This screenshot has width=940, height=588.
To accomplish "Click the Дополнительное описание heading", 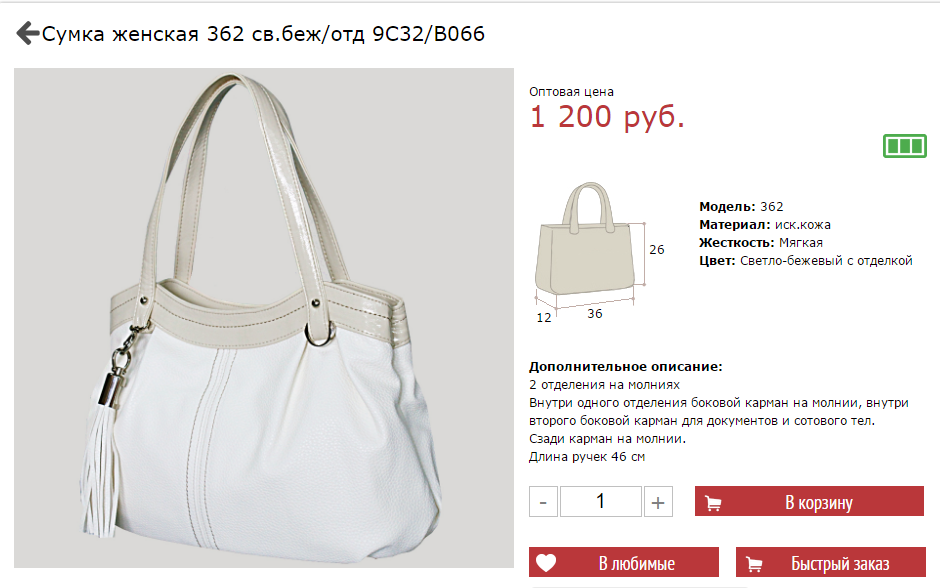I will tap(626, 367).
